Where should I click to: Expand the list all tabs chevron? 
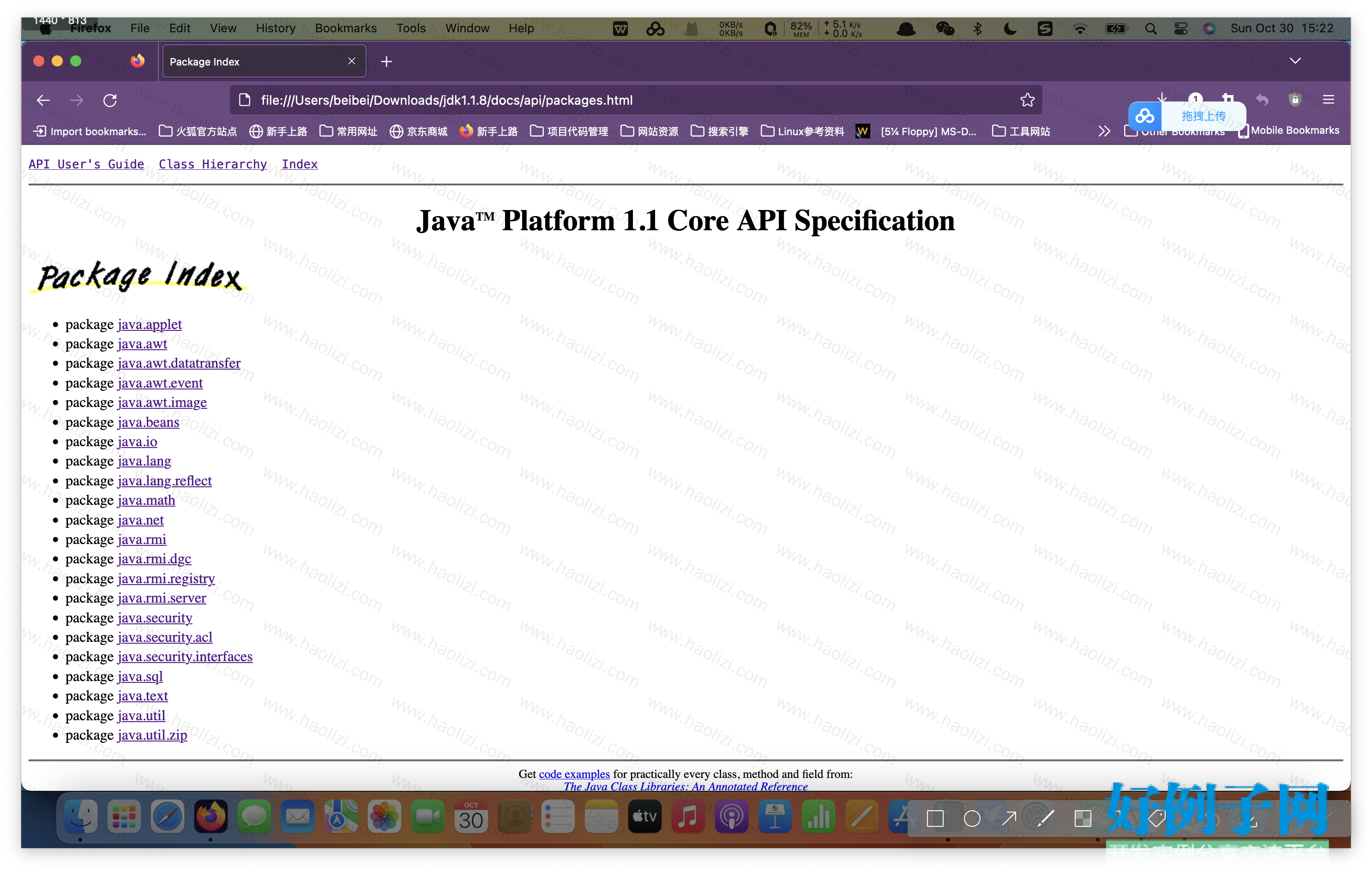[x=1295, y=61]
